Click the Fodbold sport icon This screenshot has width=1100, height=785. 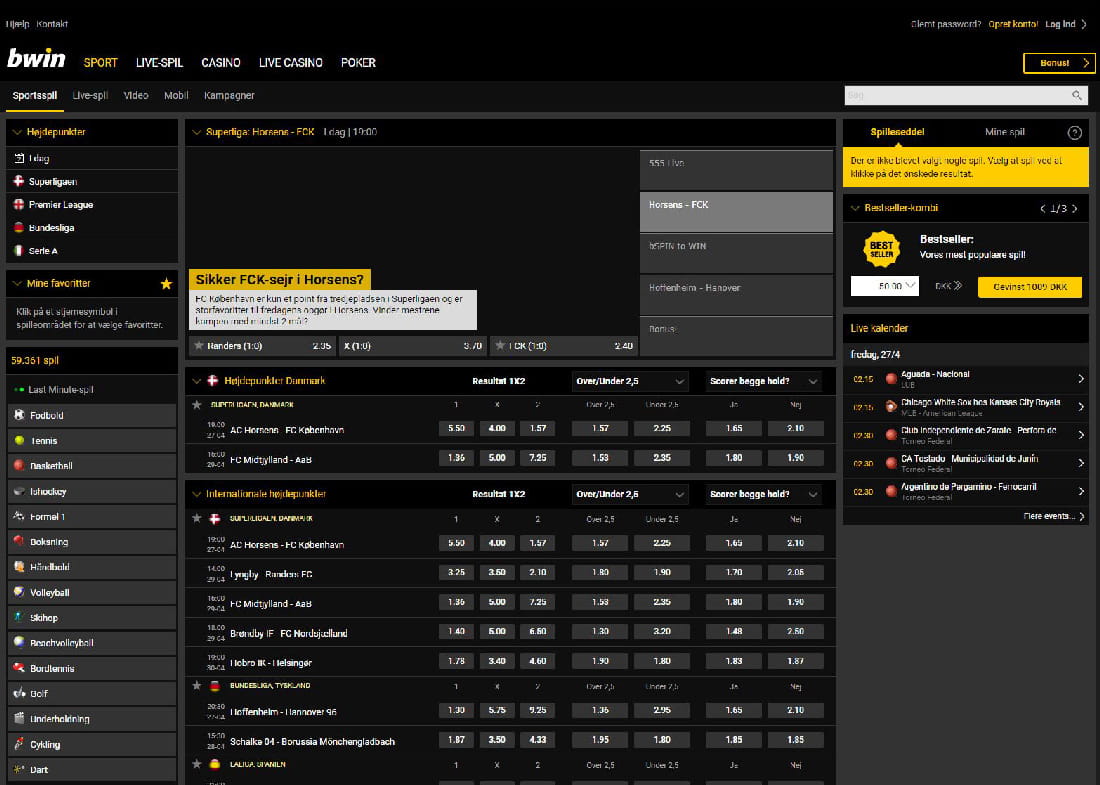click(20, 415)
